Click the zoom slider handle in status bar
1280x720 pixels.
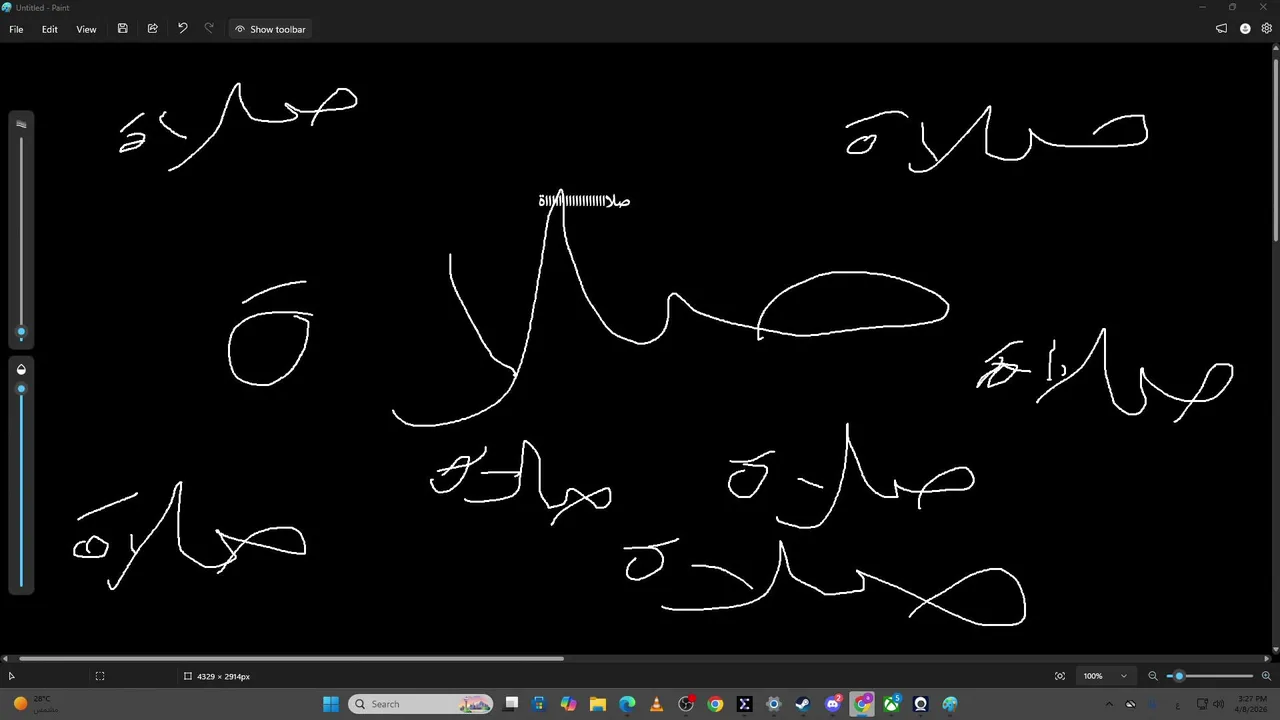[x=1179, y=676]
